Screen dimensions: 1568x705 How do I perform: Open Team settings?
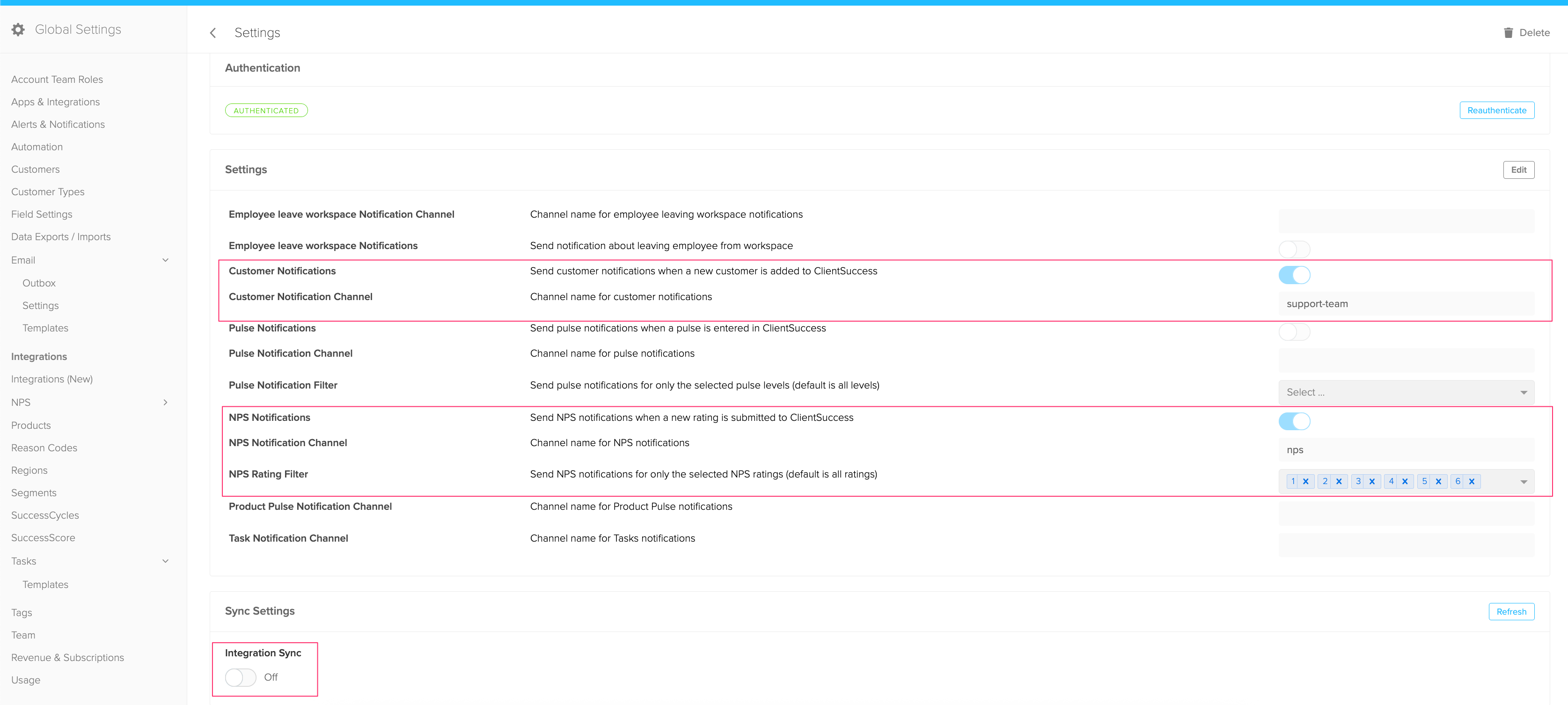pyautogui.click(x=23, y=636)
